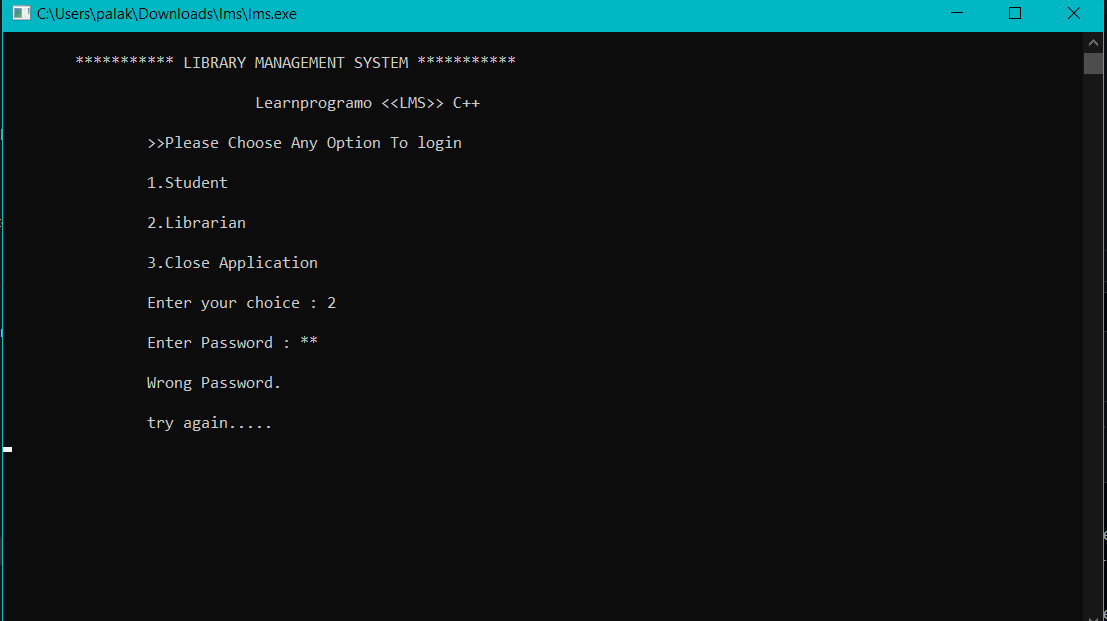Click the small marker on the left window edge
Image resolution: width=1107 pixels, height=621 pixels.
7,449
